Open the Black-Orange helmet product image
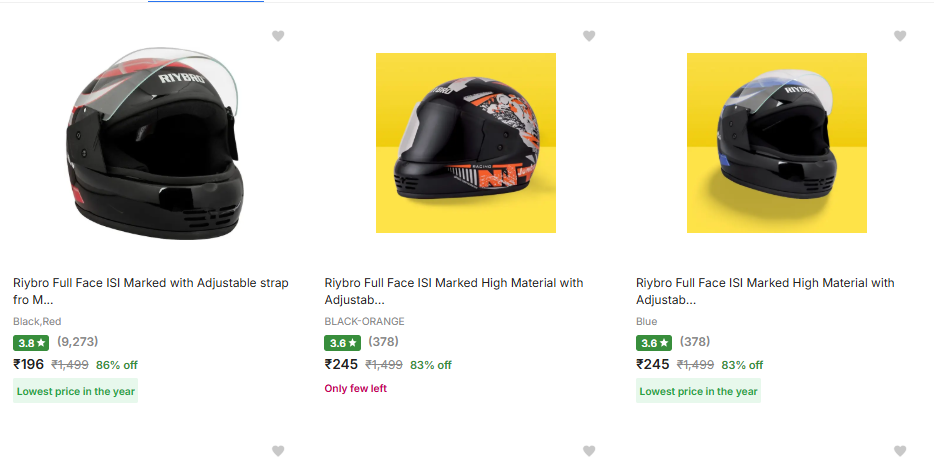This screenshot has width=934, height=459. 466,142
